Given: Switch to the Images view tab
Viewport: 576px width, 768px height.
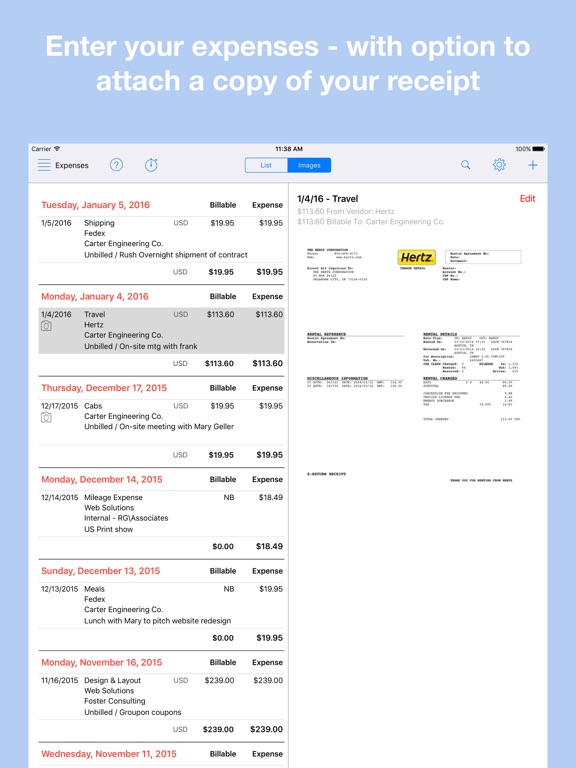Looking at the screenshot, I should [309, 165].
